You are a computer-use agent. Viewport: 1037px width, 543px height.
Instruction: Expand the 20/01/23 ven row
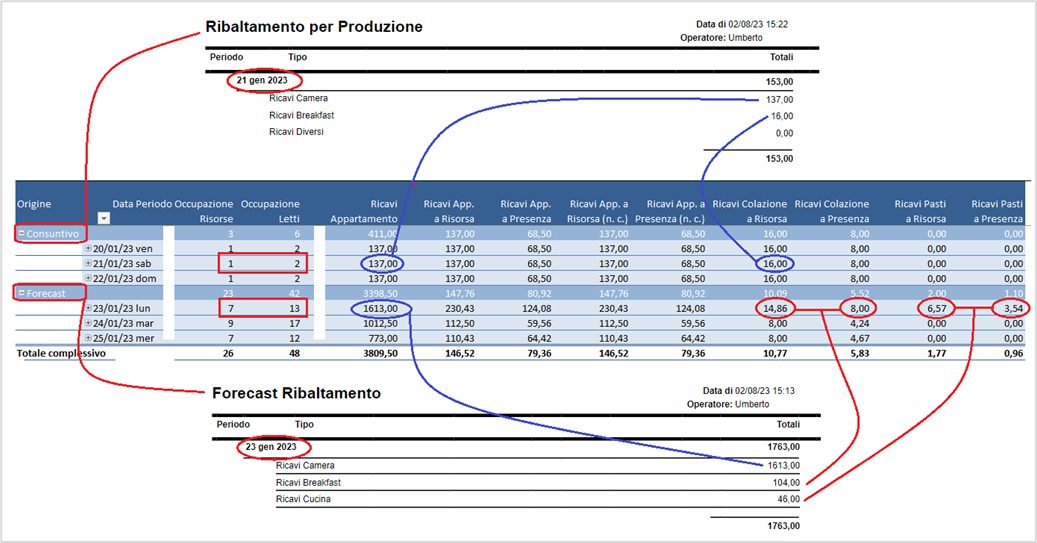click(88, 249)
